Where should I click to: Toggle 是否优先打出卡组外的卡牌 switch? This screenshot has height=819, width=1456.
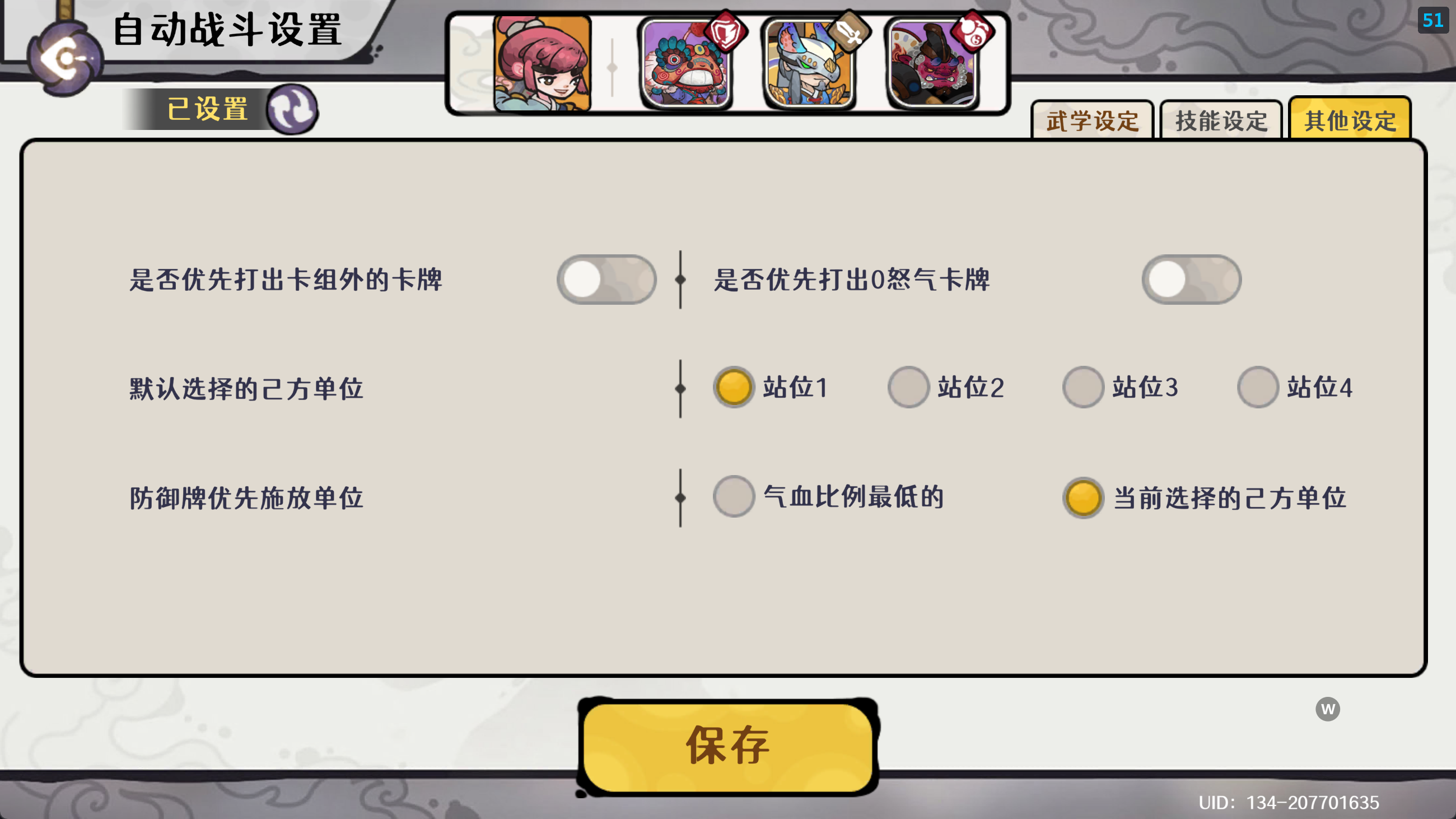tap(606, 279)
